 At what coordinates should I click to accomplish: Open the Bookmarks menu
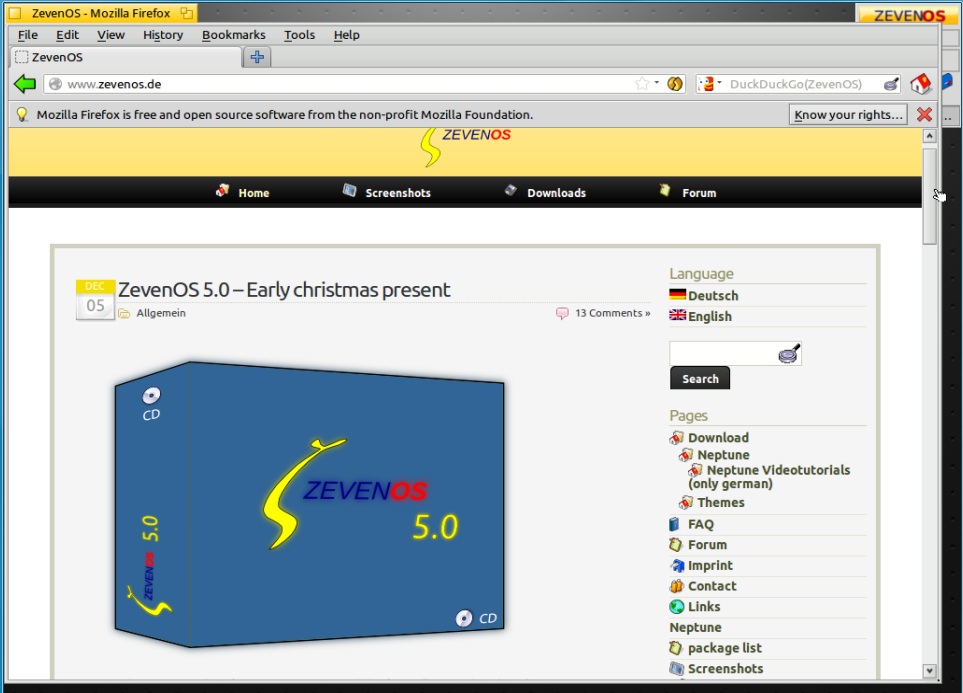click(x=233, y=35)
